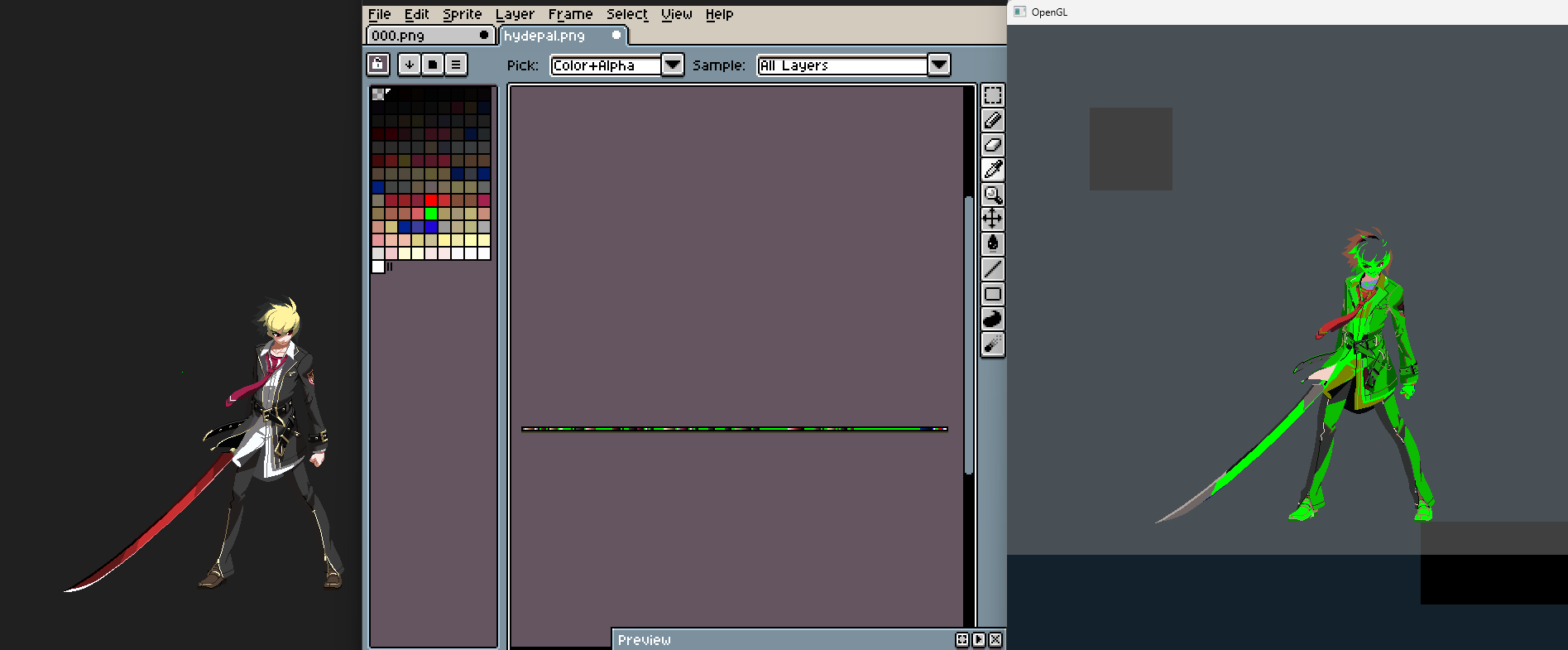This screenshot has height=650, width=1568.
Task: Open the Pick Color+Alpha dropdown arrow
Action: [673, 65]
